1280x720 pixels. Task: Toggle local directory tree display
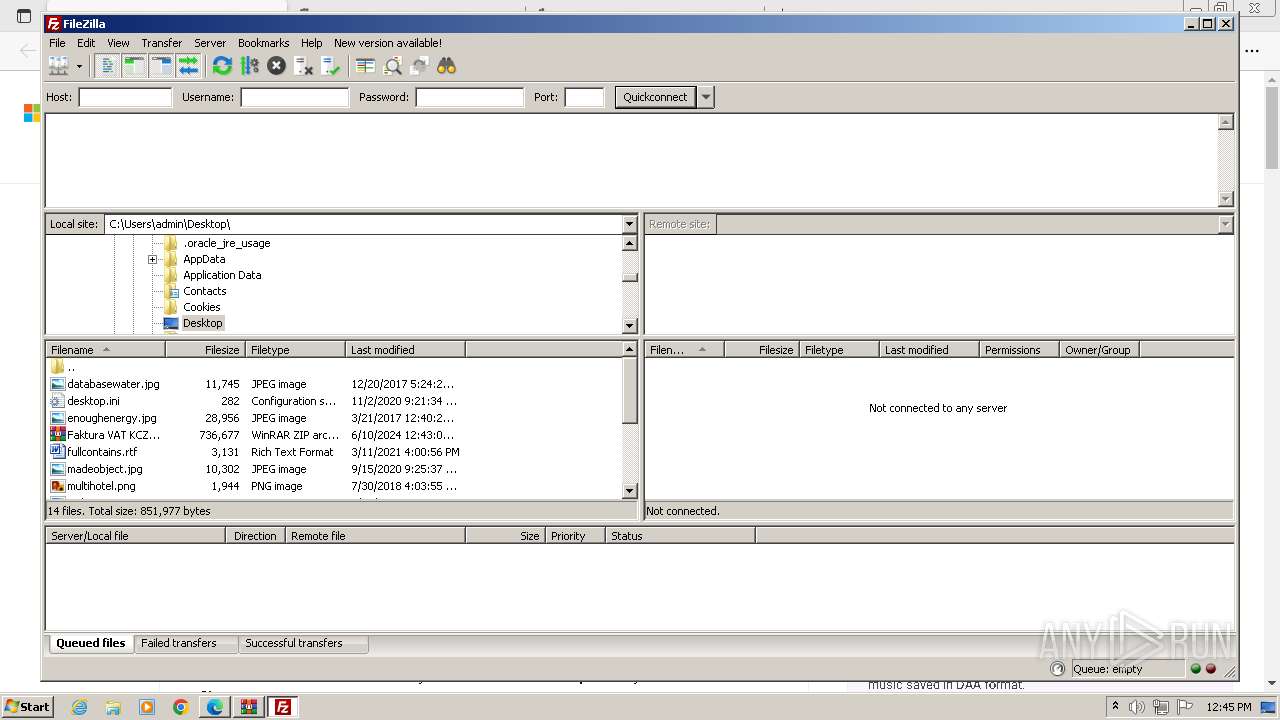pos(134,66)
